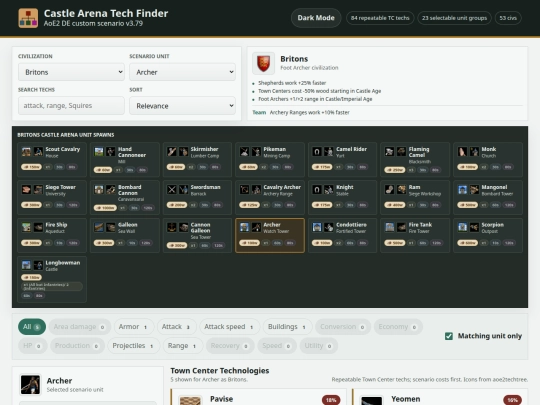Select the Longbowman castle unit icon
Image resolution: width=540 pixels, height=405 pixels.
(x=38, y=265)
